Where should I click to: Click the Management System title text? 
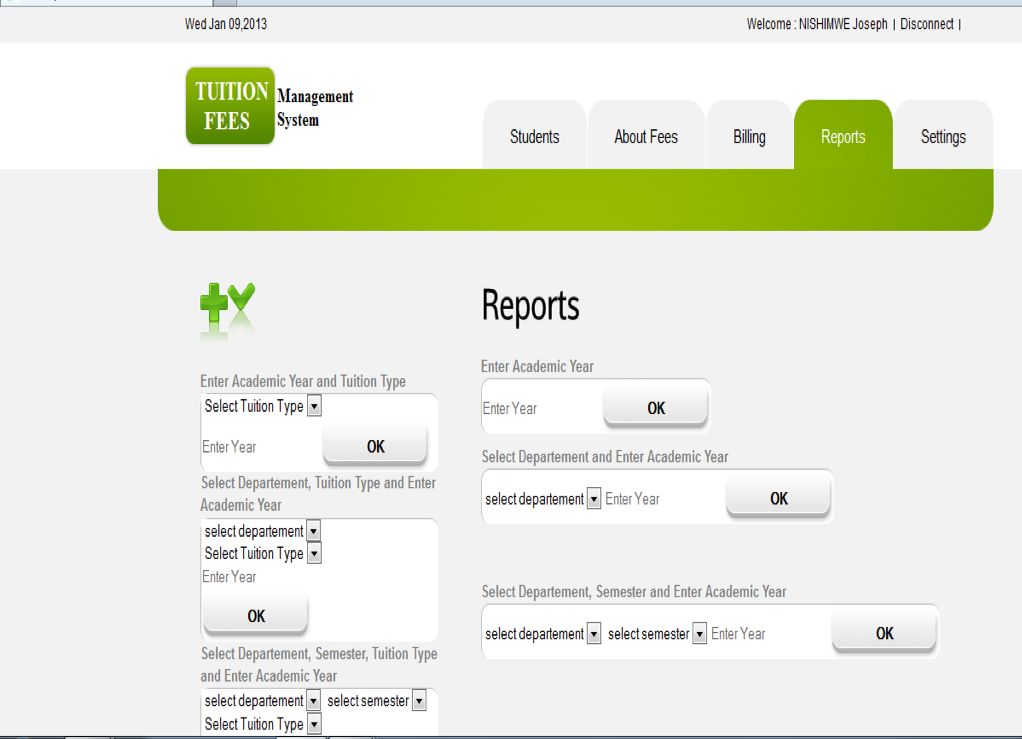(x=315, y=108)
